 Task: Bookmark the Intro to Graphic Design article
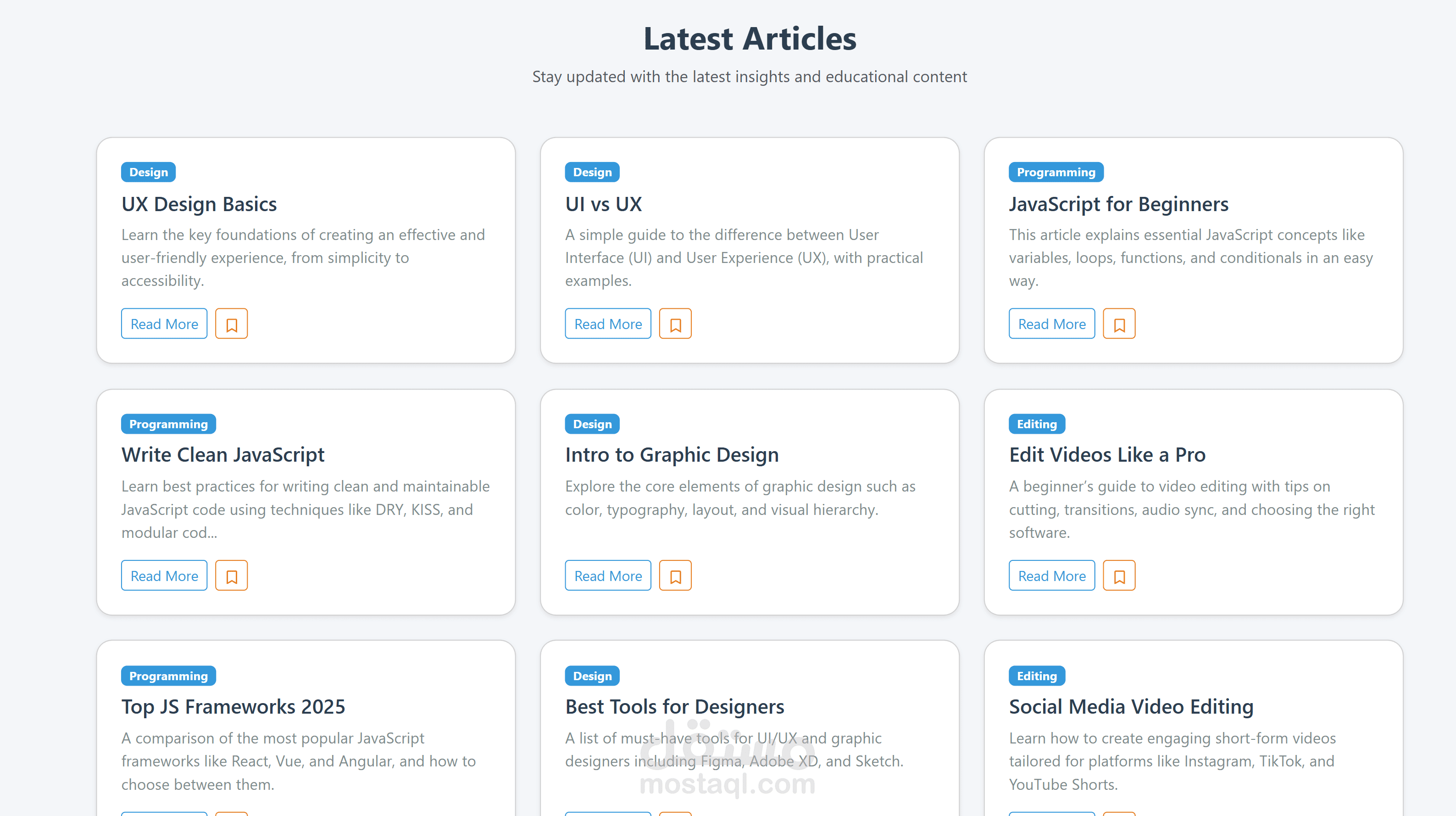(675, 576)
